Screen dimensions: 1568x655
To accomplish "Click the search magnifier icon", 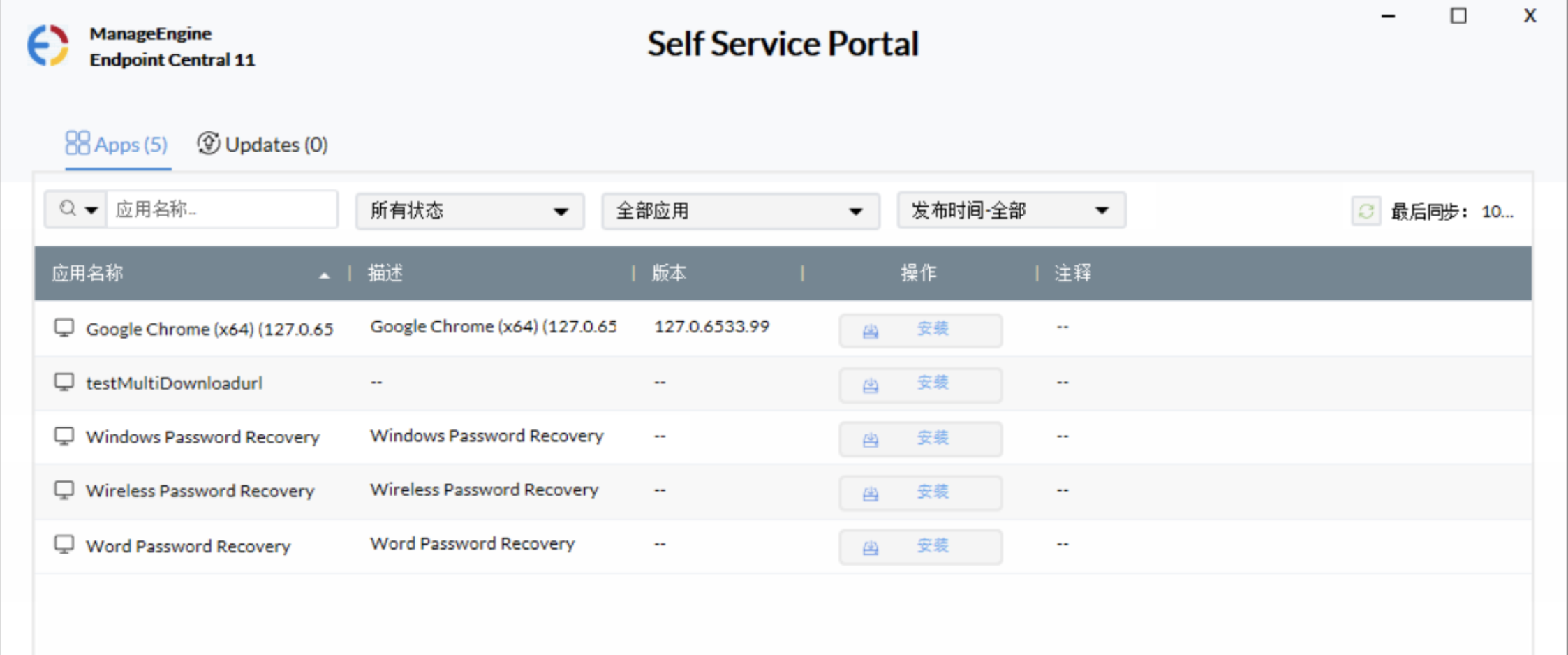I will point(68,209).
